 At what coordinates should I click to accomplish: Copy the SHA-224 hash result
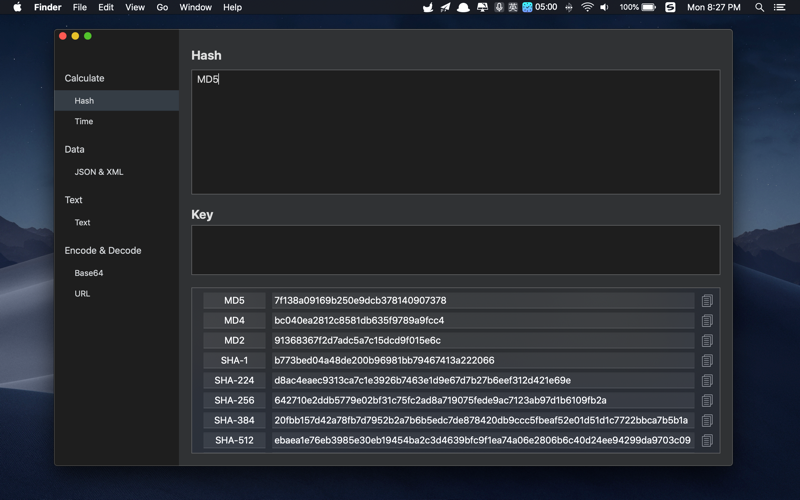pyautogui.click(x=707, y=380)
